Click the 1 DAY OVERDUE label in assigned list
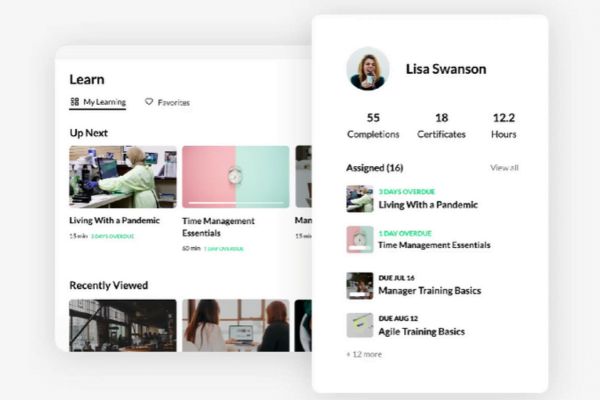Screen dimensions: 600x400 [x=405, y=233]
